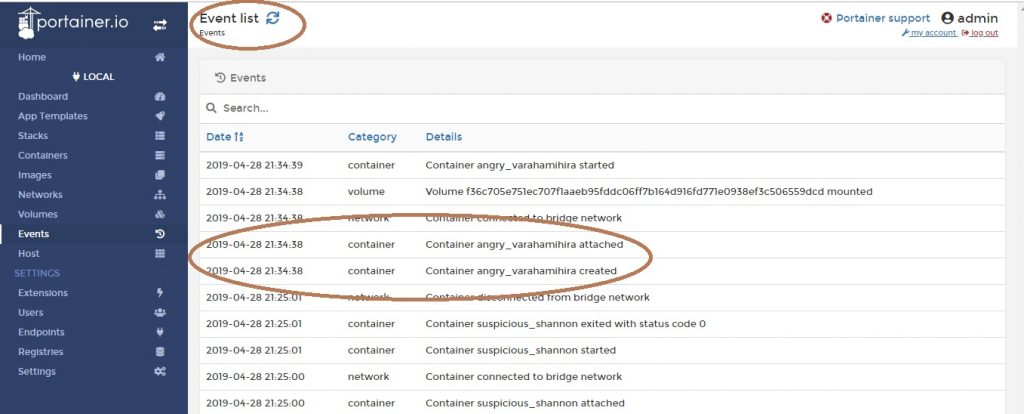Click the Networks sitemap icon

point(159,195)
